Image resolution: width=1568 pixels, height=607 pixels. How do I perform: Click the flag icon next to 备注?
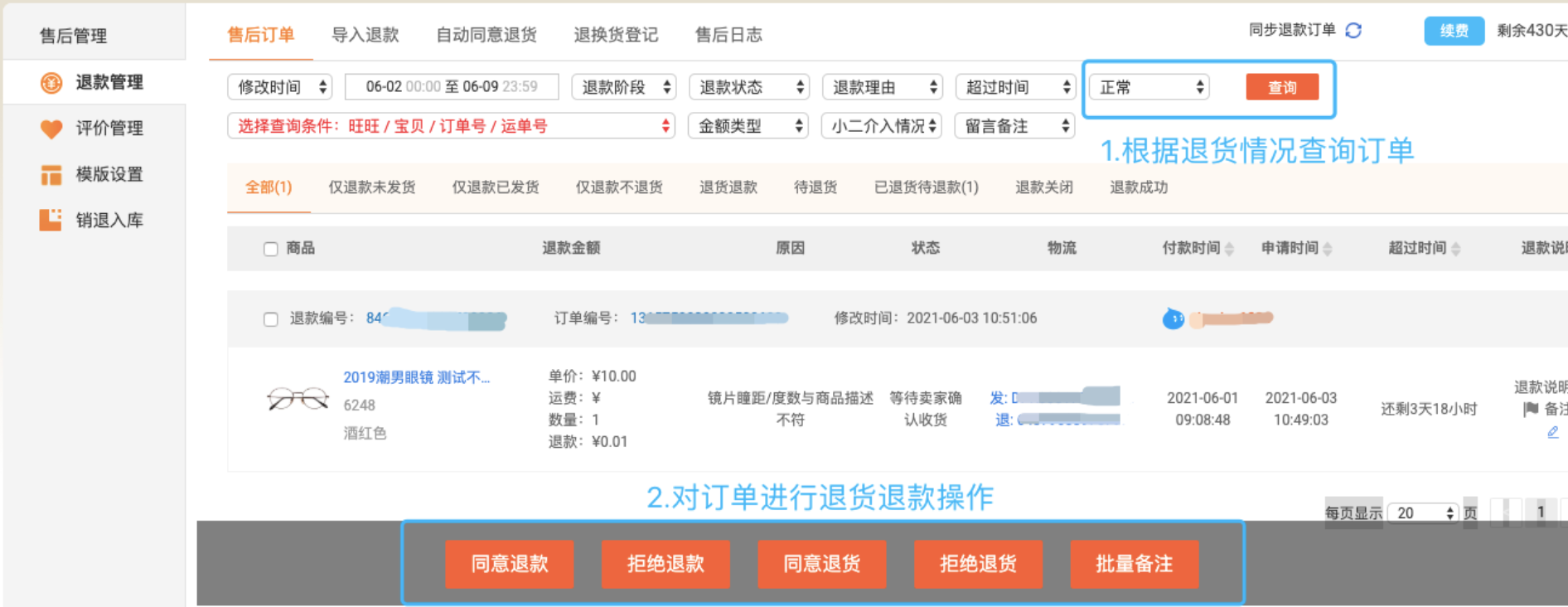click(x=1531, y=409)
